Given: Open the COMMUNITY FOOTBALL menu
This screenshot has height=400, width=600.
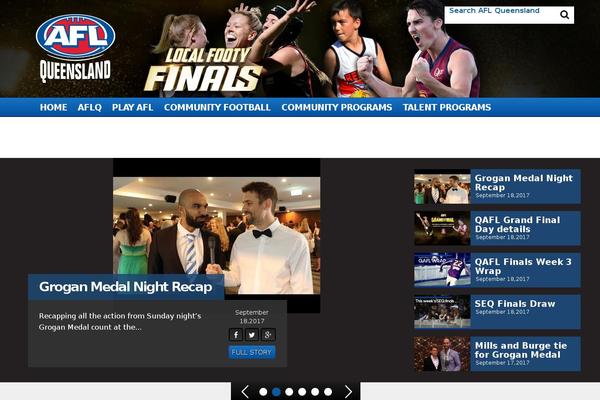Looking at the screenshot, I should click(217, 108).
